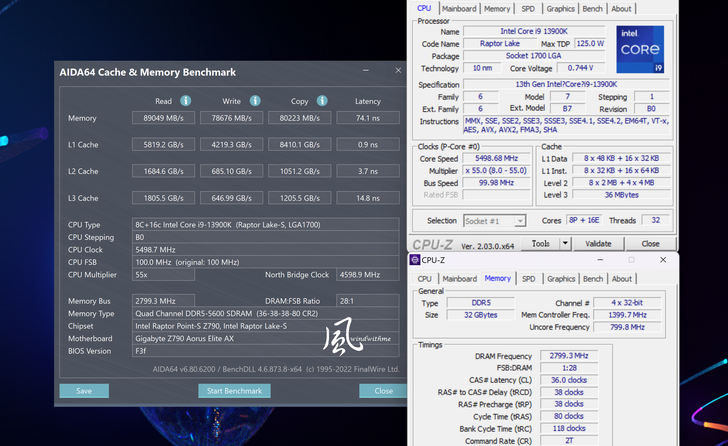Close the AIDA64 window with the X

[398, 72]
